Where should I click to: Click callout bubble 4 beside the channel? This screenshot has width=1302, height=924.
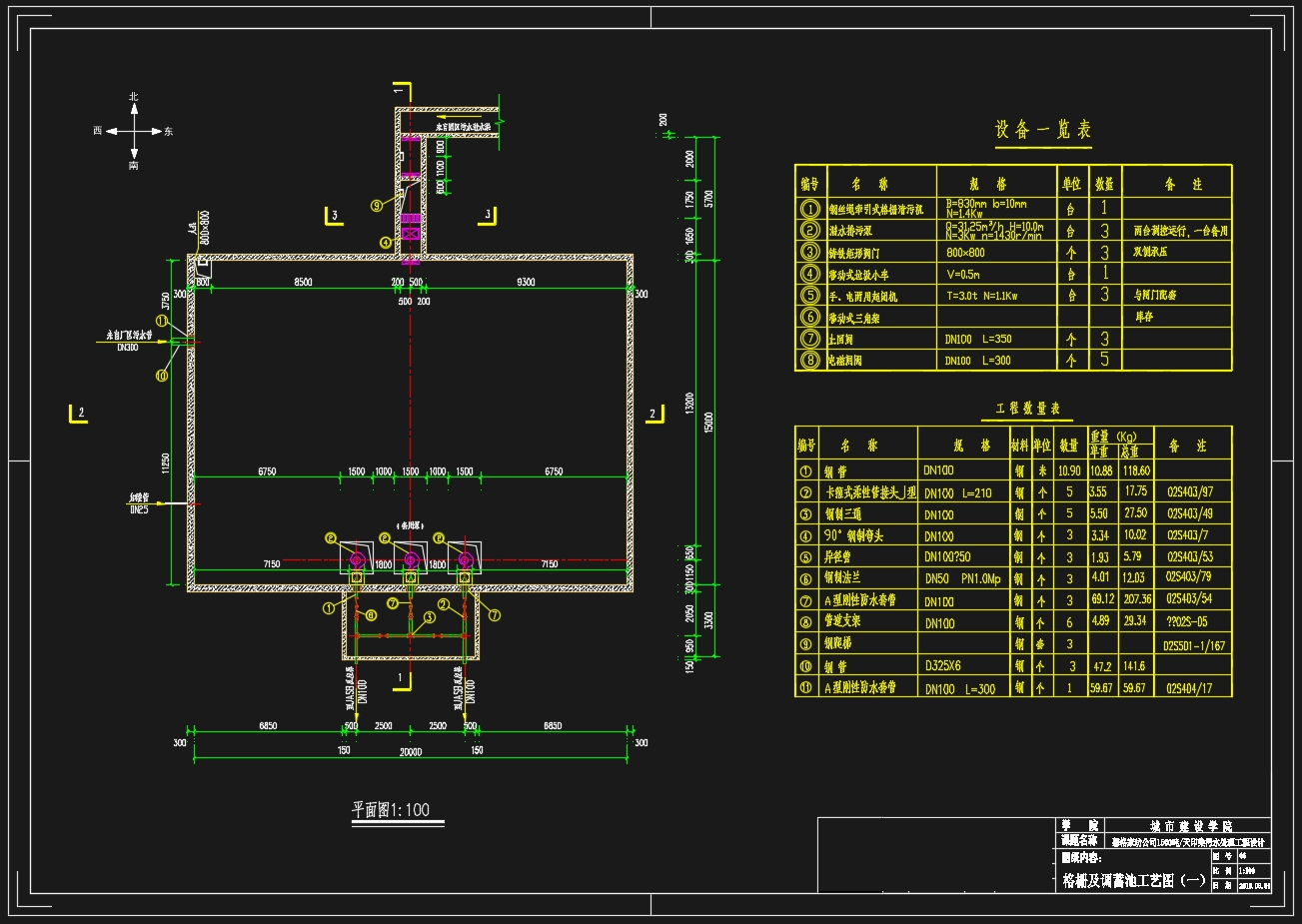(x=385, y=242)
